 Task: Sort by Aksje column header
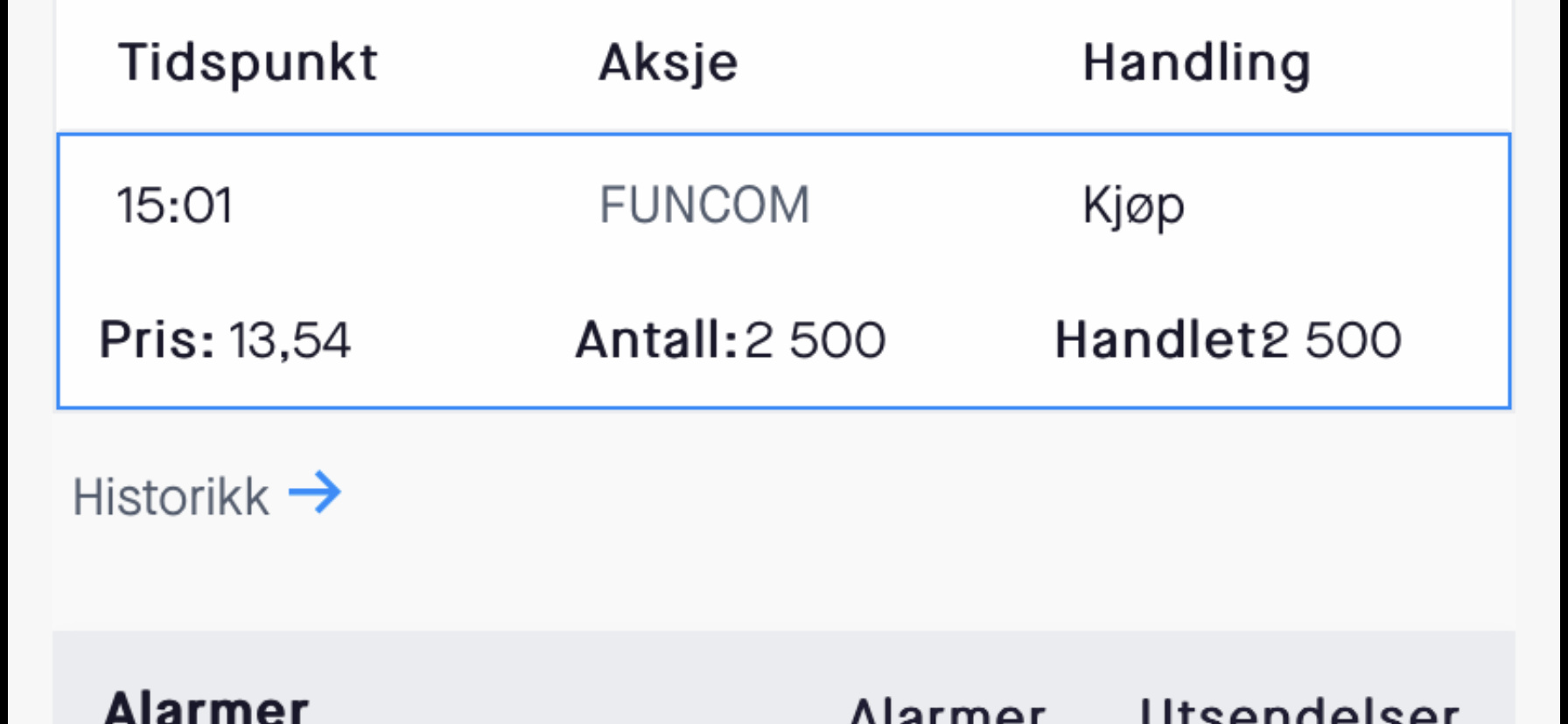668,65
